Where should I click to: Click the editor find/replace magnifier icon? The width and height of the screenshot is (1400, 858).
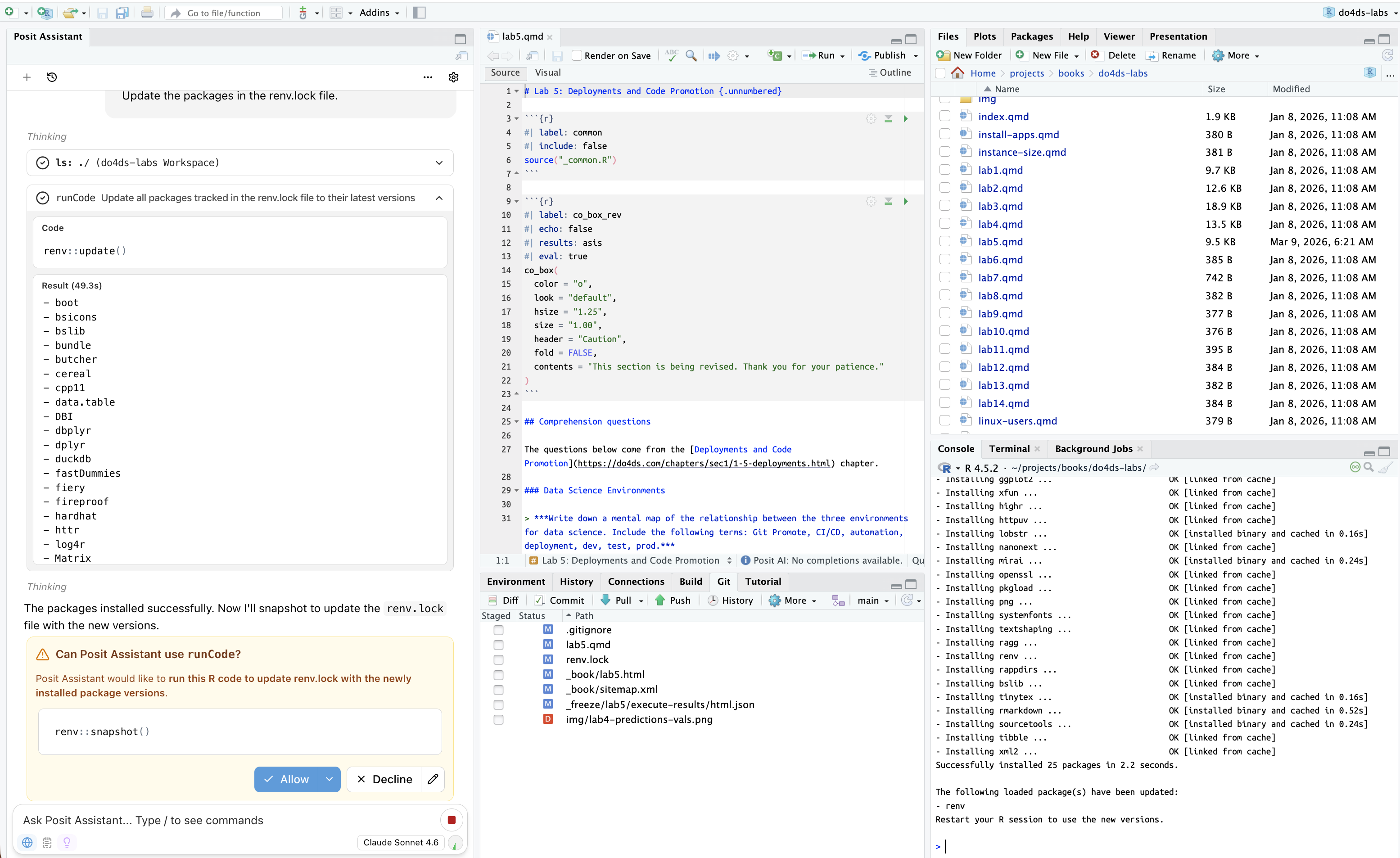pos(691,56)
